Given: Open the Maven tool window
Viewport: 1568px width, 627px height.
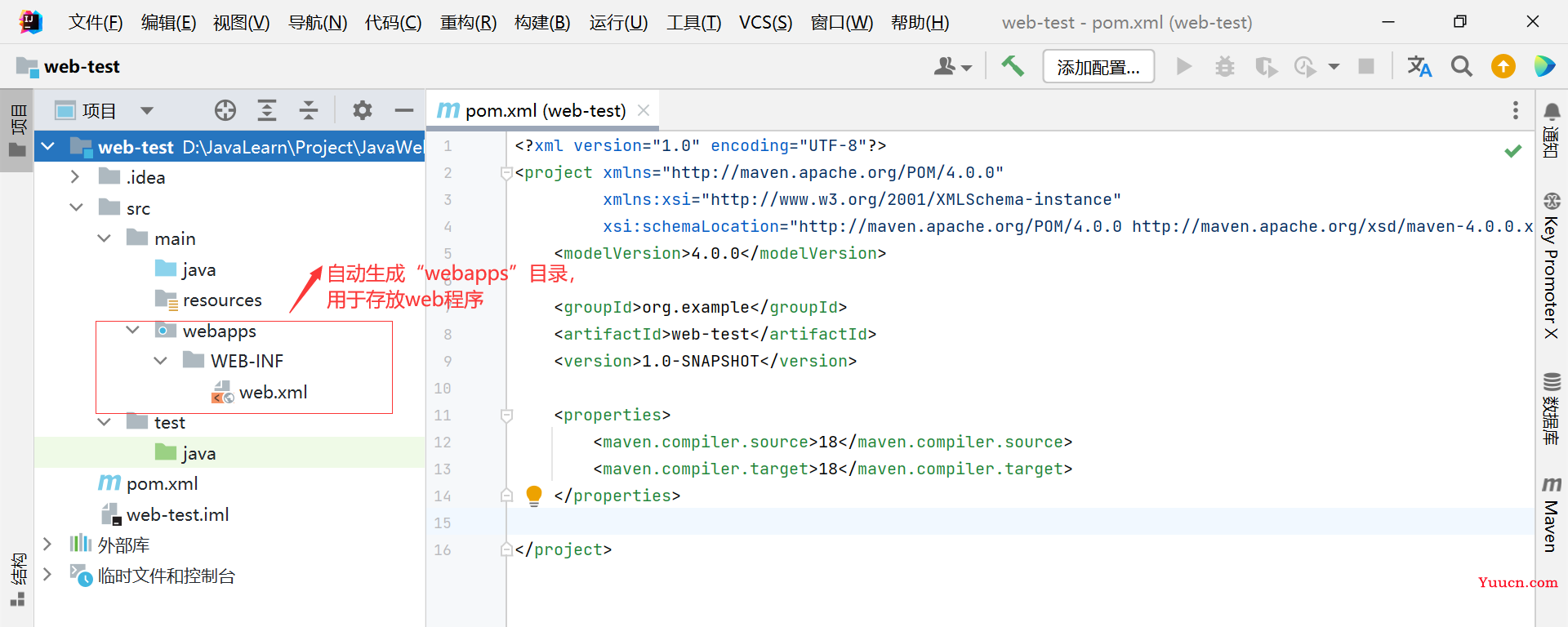Looking at the screenshot, I should tap(1552, 514).
